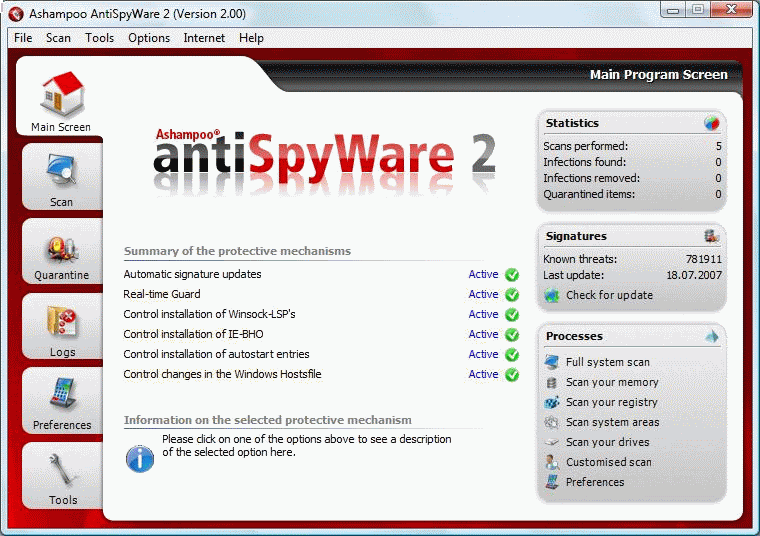Click the Customised scan person icon
The width and height of the screenshot is (760, 536).
coord(552,462)
